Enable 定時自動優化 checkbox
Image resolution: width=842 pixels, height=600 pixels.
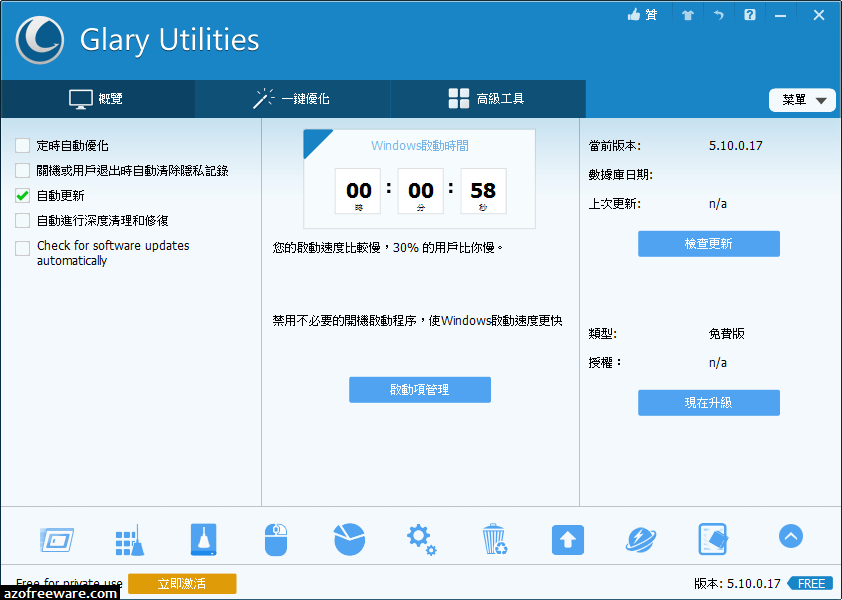[x=23, y=146]
